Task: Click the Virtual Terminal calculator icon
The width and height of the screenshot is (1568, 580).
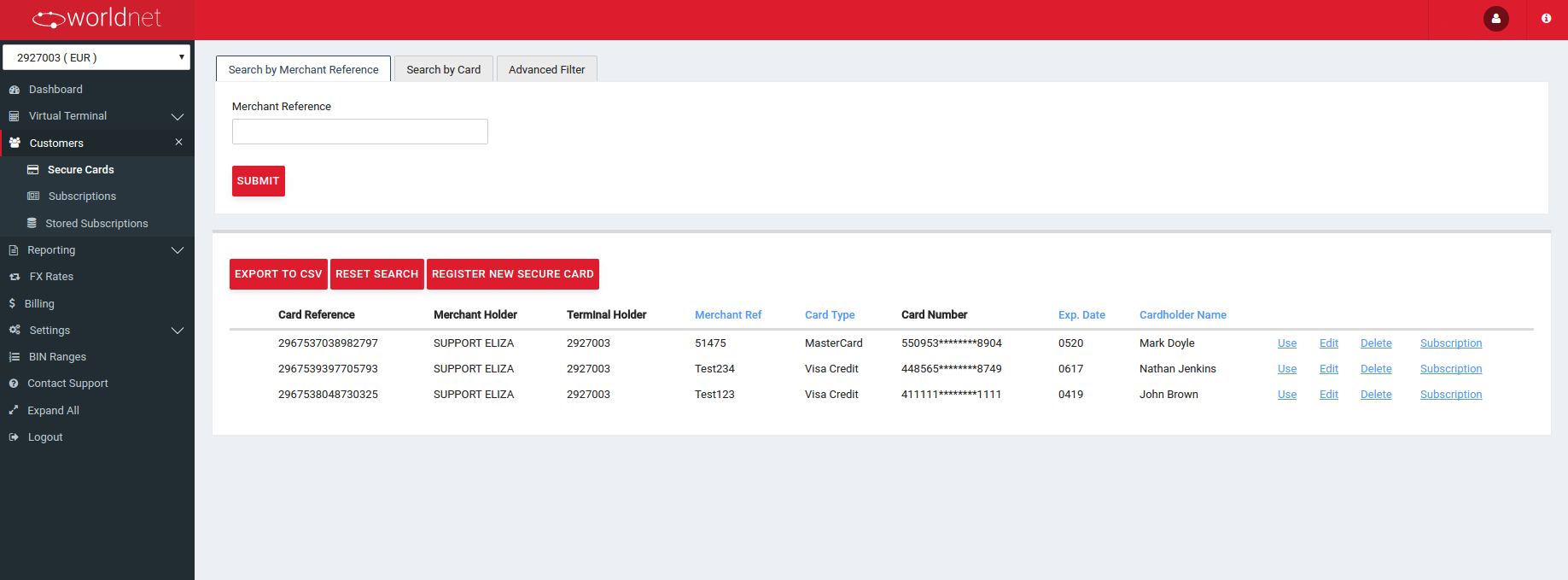Action: point(14,116)
